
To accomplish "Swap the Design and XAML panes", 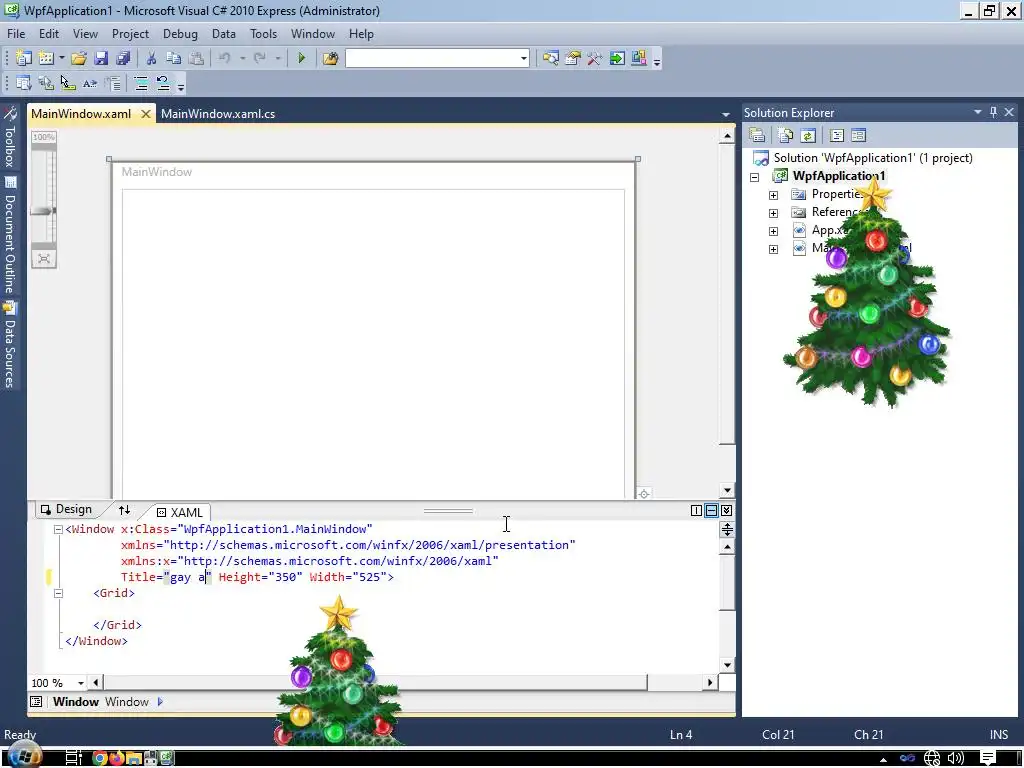I will click(124, 510).
